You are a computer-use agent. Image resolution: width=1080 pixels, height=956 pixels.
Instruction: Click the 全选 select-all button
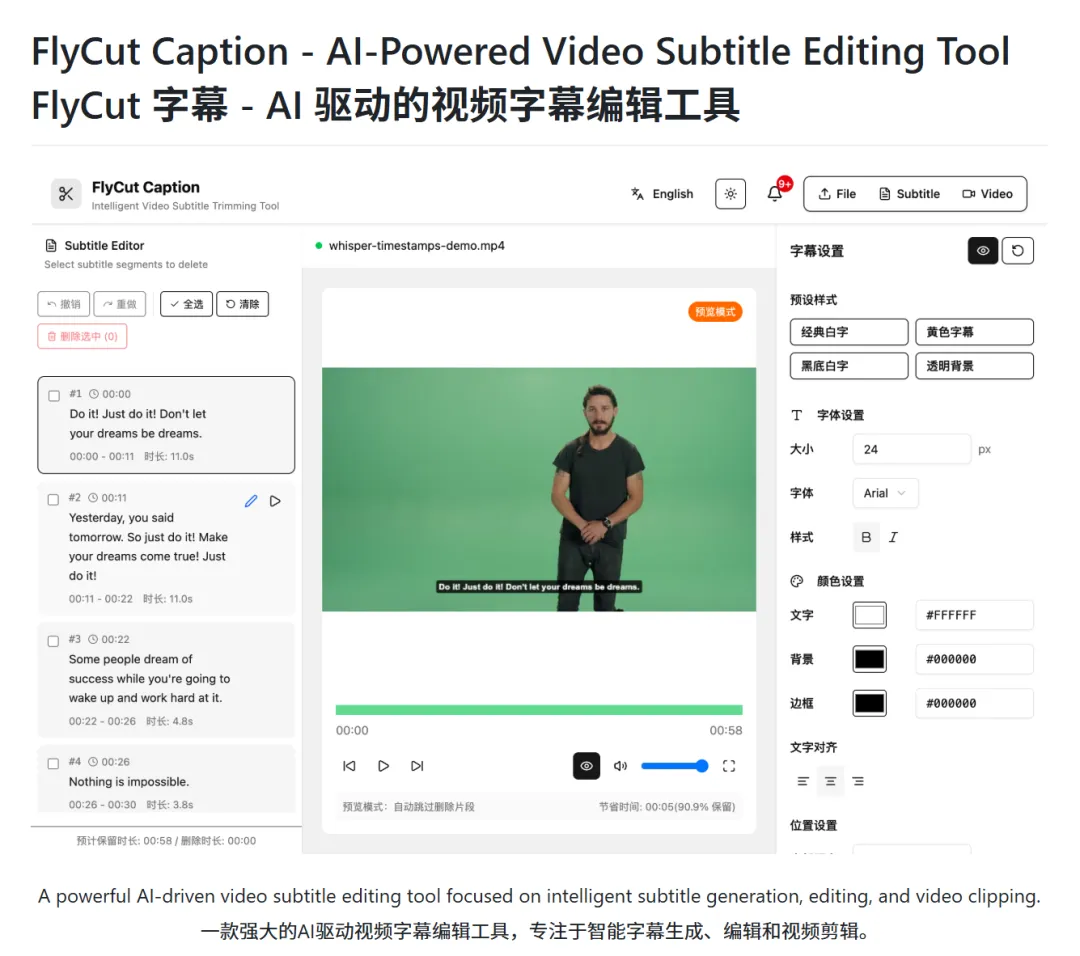(x=187, y=304)
